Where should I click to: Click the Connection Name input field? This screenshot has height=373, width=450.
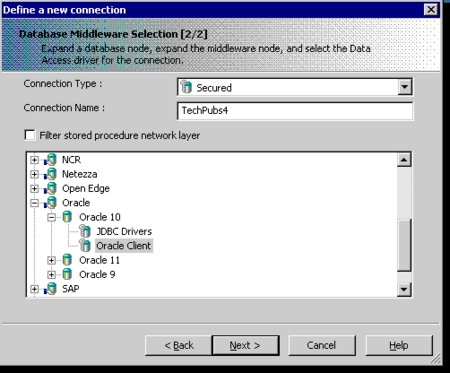pyautogui.click(x=295, y=111)
